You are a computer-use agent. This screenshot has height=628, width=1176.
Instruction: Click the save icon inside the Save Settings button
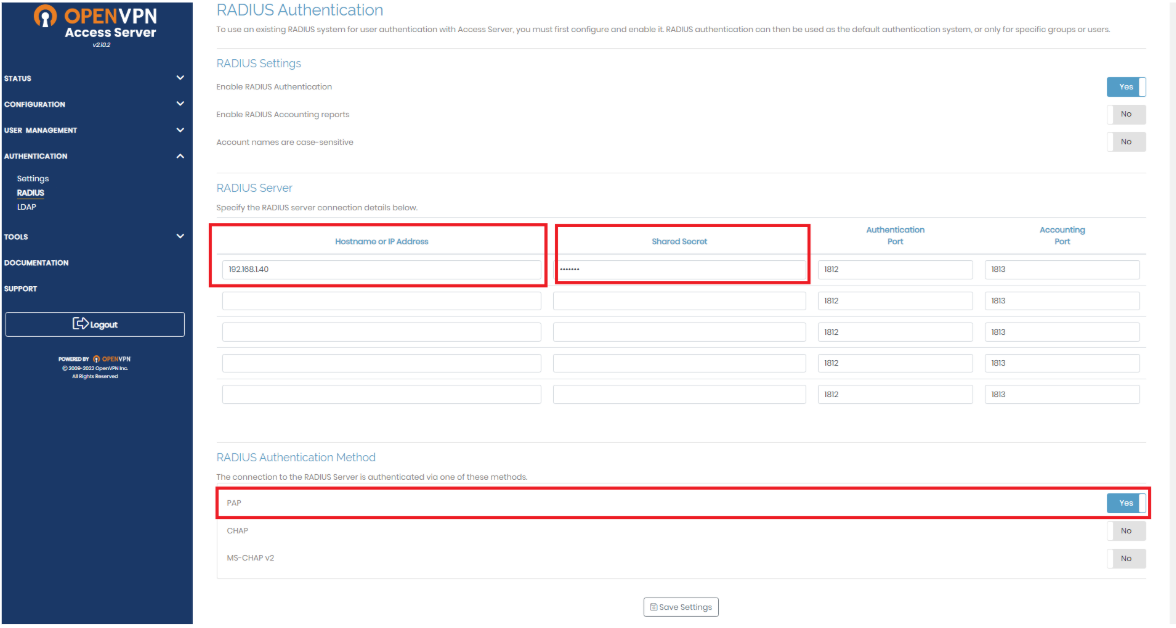pos(654,607)
